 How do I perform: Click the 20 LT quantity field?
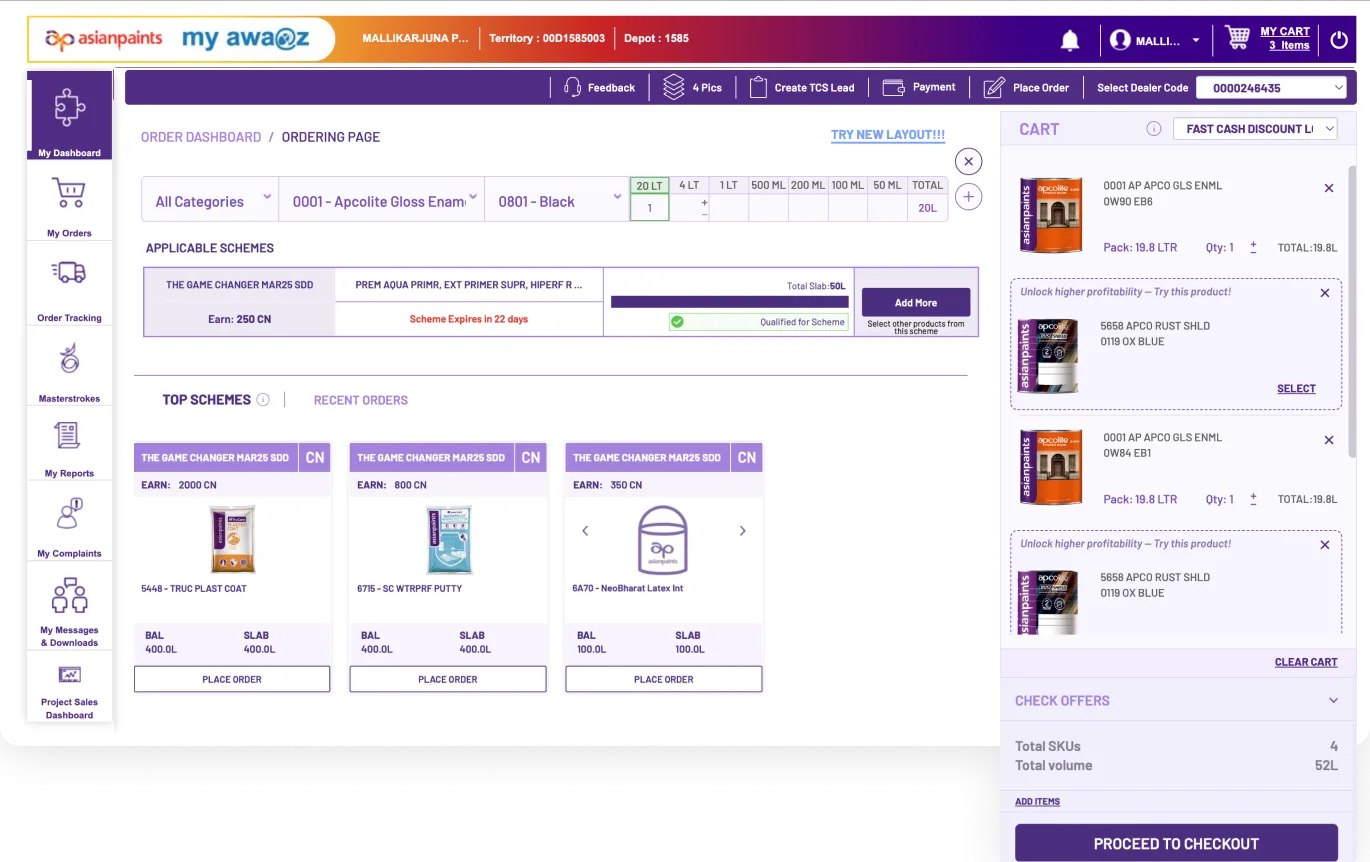[x=649, y=208]
